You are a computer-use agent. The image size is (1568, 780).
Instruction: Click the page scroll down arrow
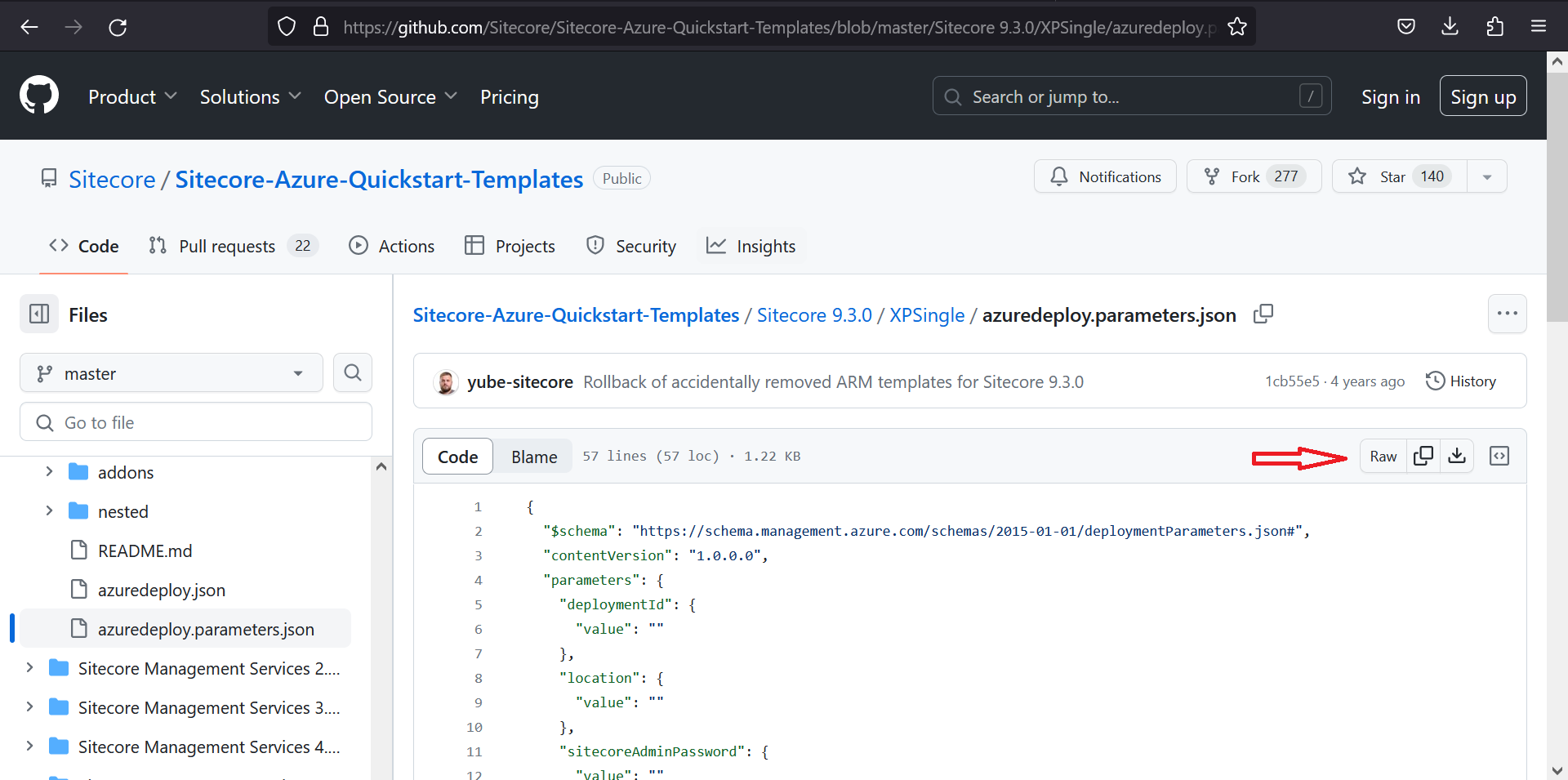[x=1557, y=770]
